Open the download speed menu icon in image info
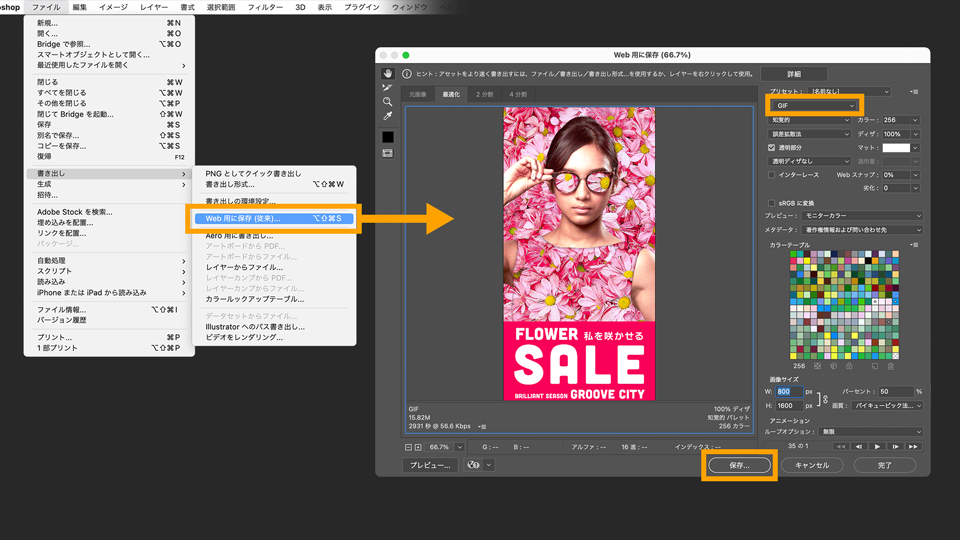Image resolution: width=960 pixels, height=540 pixels. tap(482, 427)
